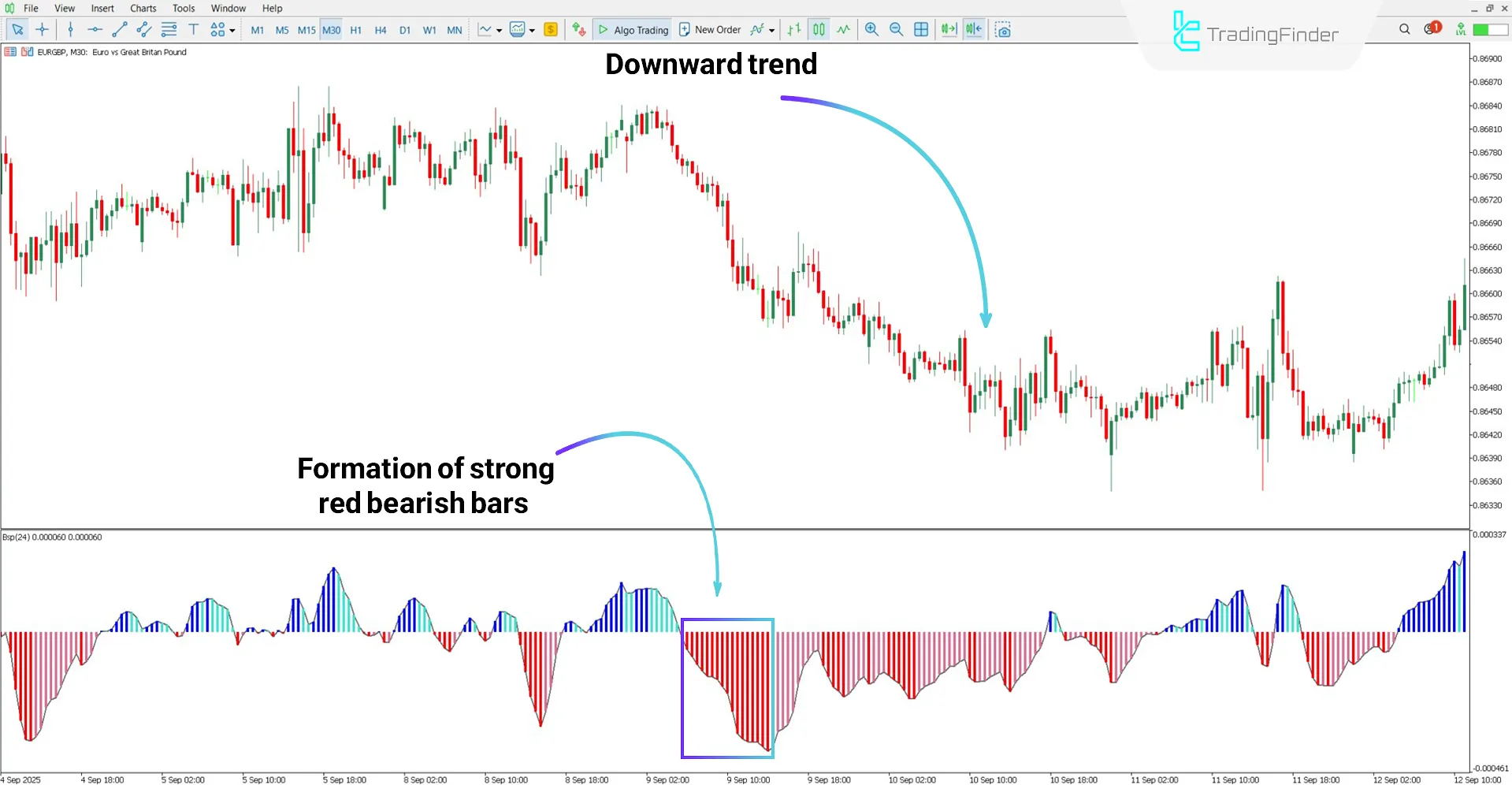Open the Charts menu

click(143, 8)
